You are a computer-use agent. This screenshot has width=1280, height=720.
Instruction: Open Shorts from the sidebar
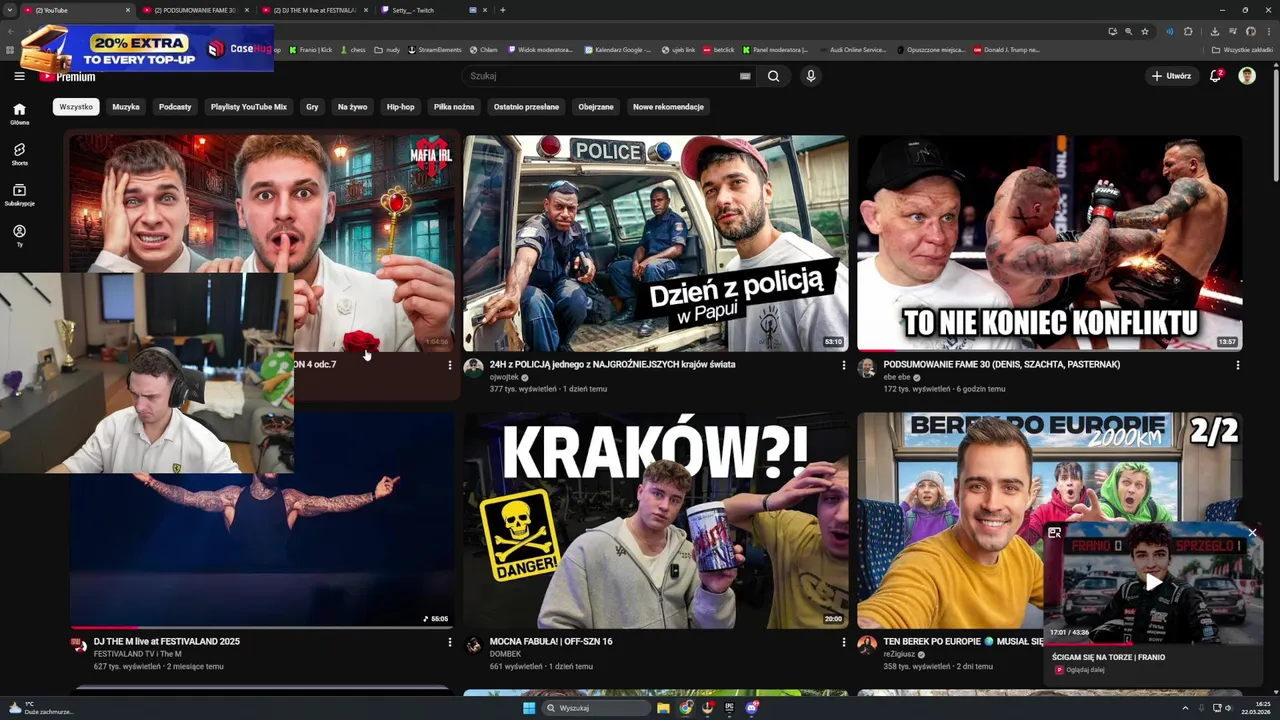(19, 154)
